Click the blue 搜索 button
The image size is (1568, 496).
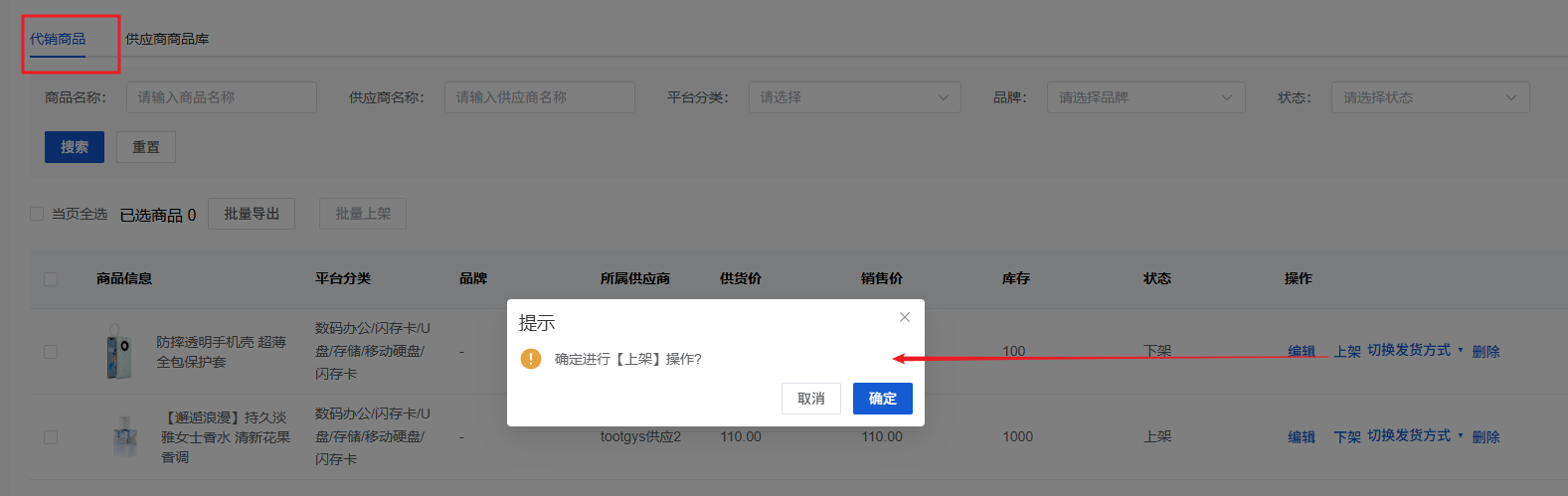75,147
